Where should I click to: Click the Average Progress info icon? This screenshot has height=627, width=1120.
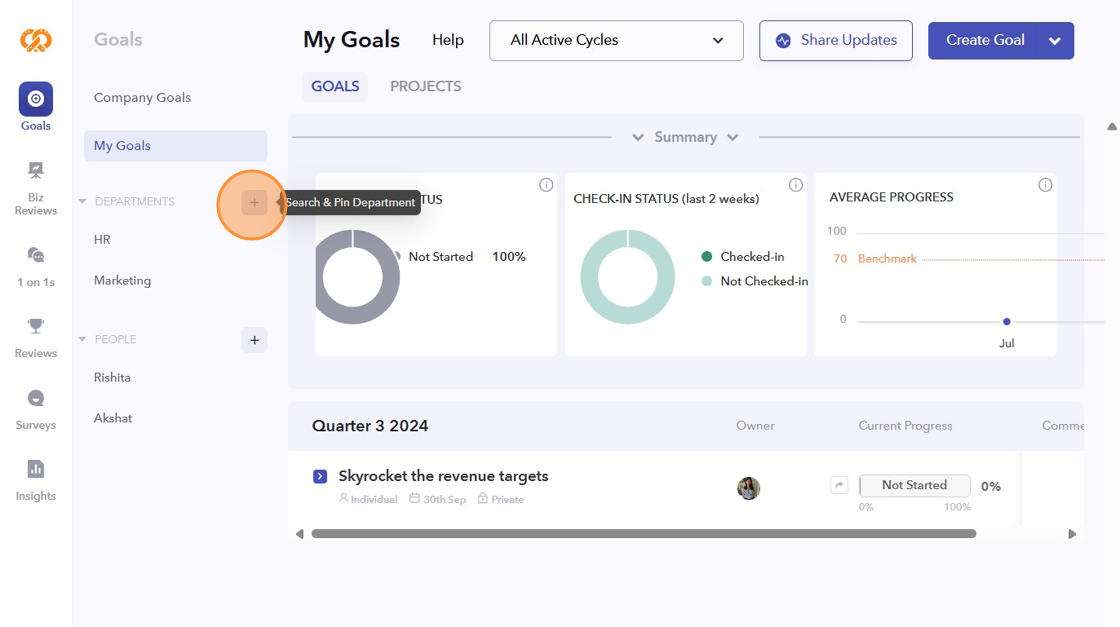(x=1045, y=185)
